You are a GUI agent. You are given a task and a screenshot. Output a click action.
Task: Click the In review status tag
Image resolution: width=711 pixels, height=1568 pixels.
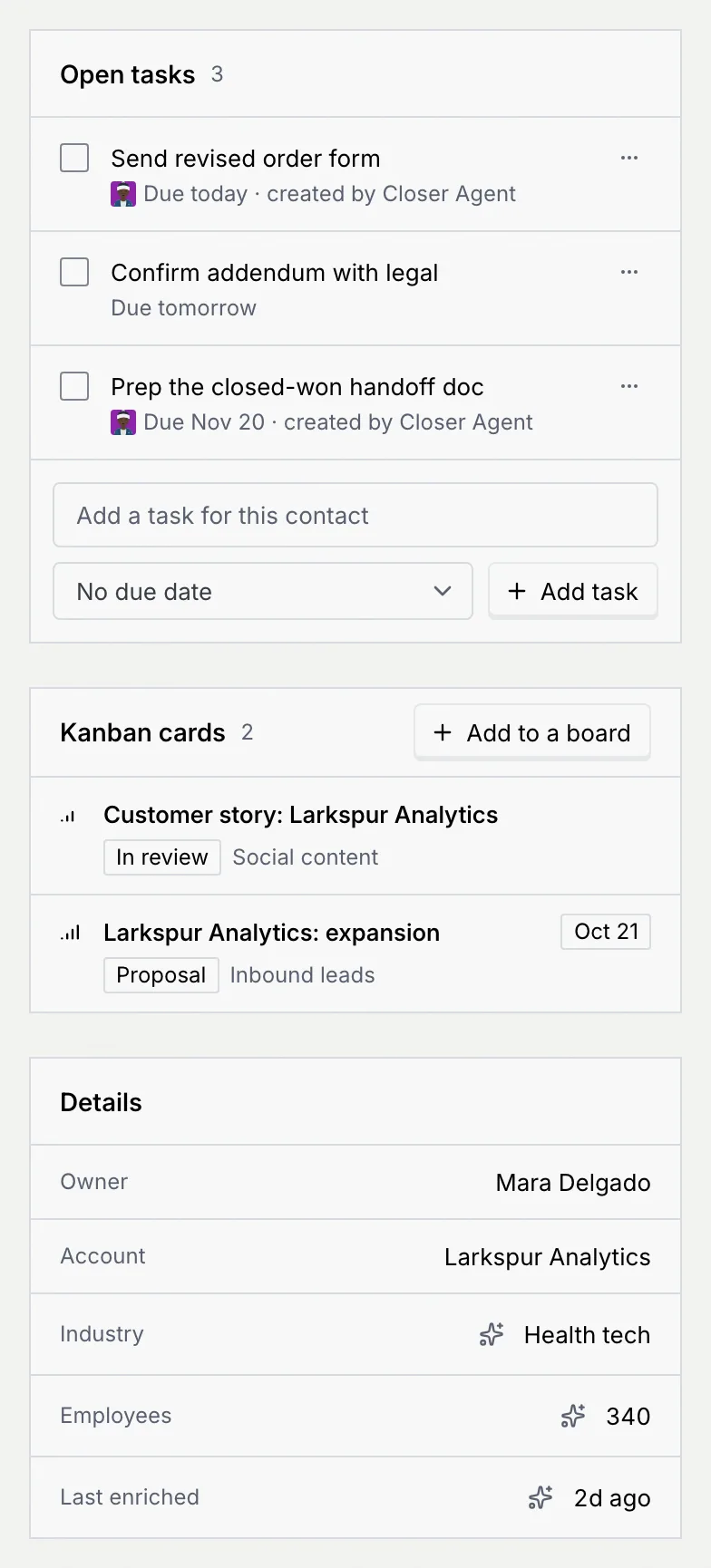[x=162, y=857]
